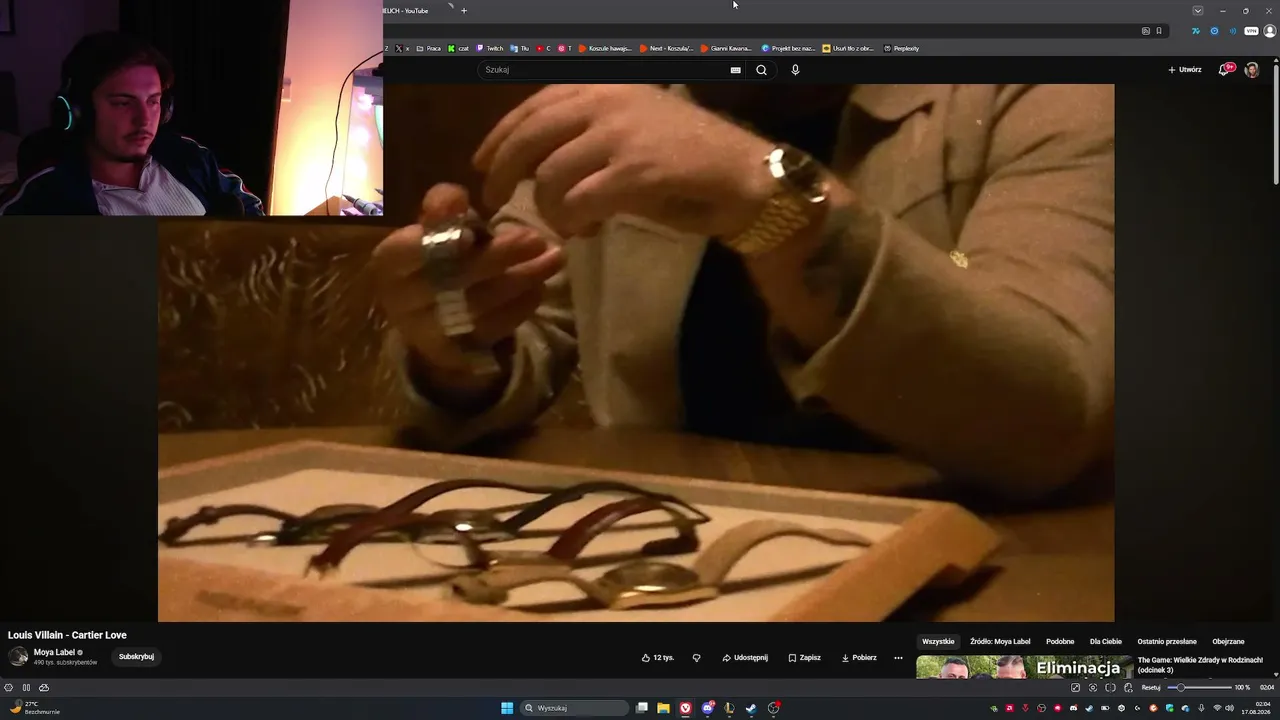Bookmark this page with the bookmark icon
The width and height of the screenshot is (1280, 720).
(x=1159, y=31)
